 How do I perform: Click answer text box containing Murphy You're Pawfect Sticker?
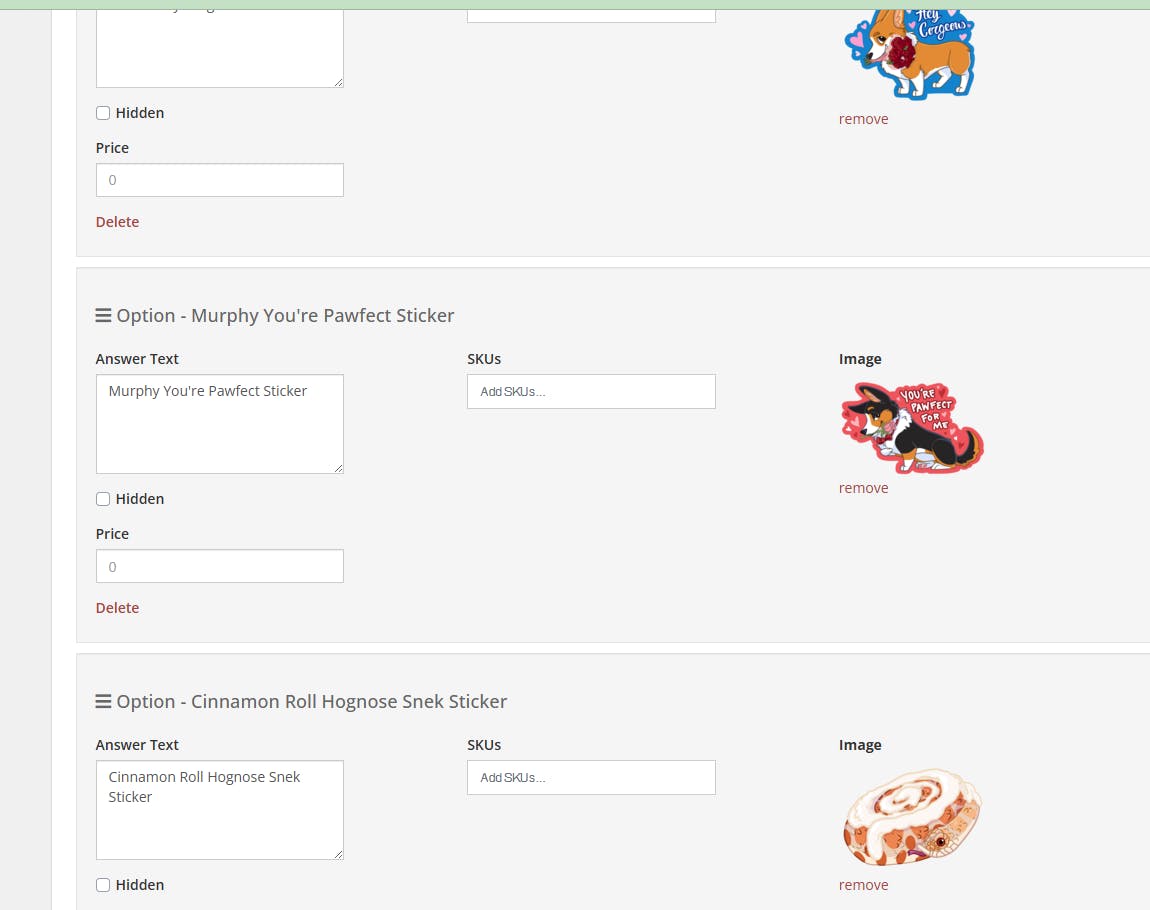coord(220,424)
